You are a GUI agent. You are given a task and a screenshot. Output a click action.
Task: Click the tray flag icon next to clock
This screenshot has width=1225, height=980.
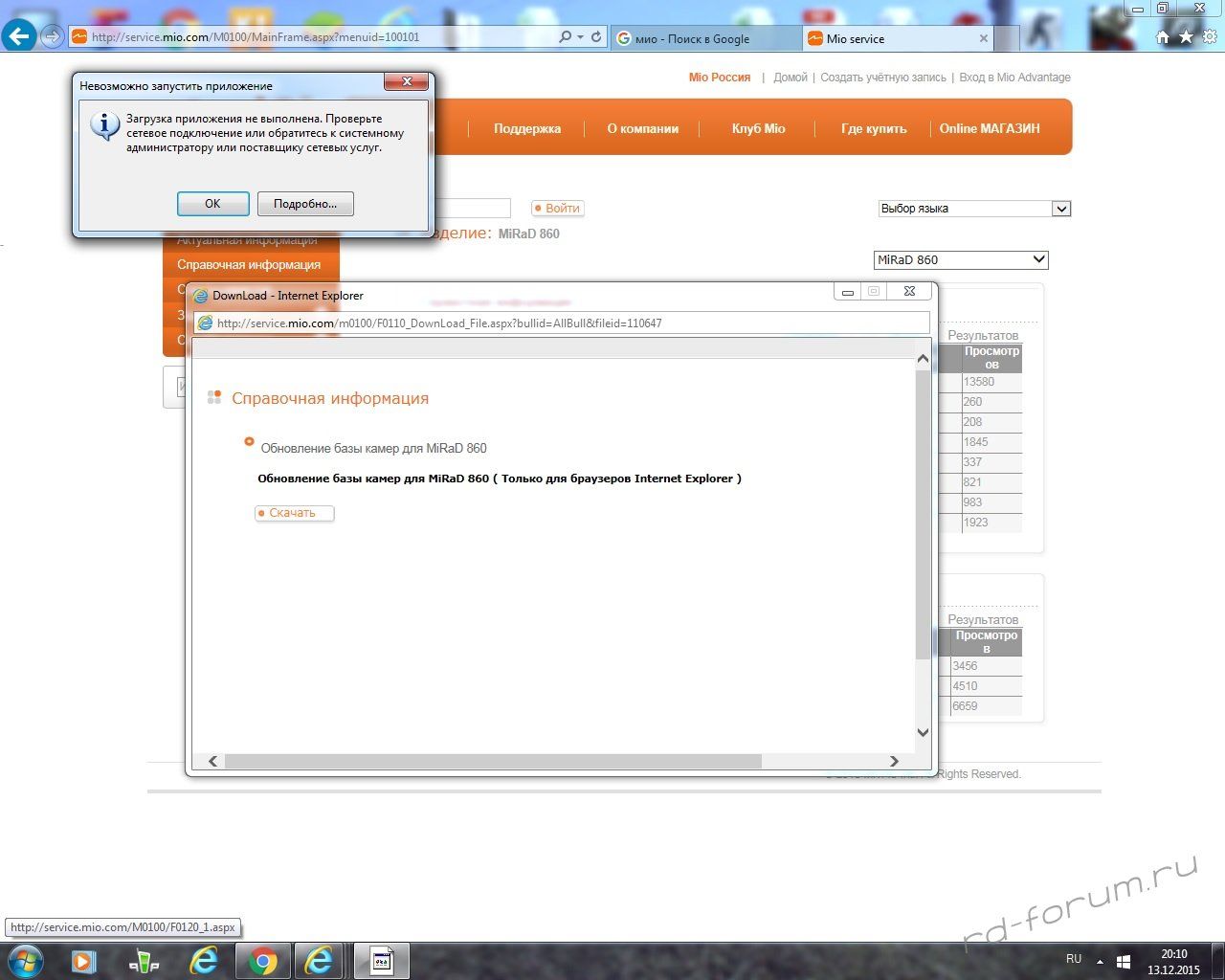(1124, 961)
